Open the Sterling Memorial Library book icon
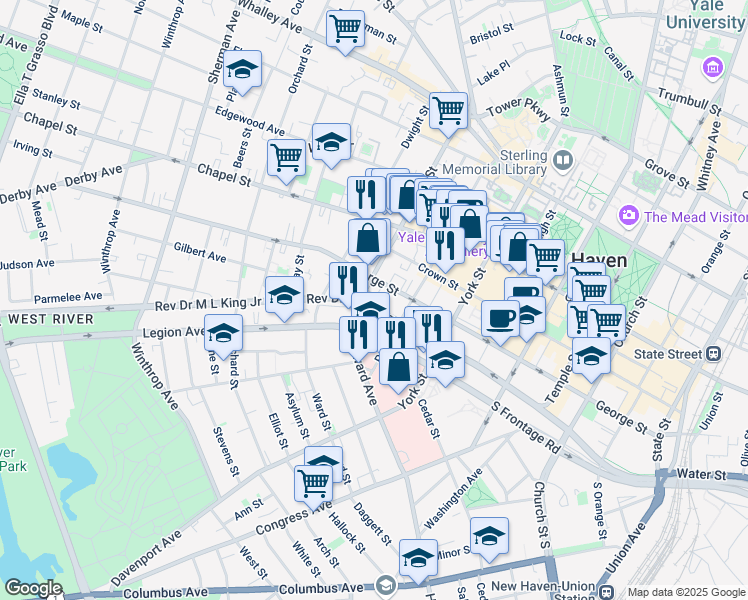 click(563, 161)
